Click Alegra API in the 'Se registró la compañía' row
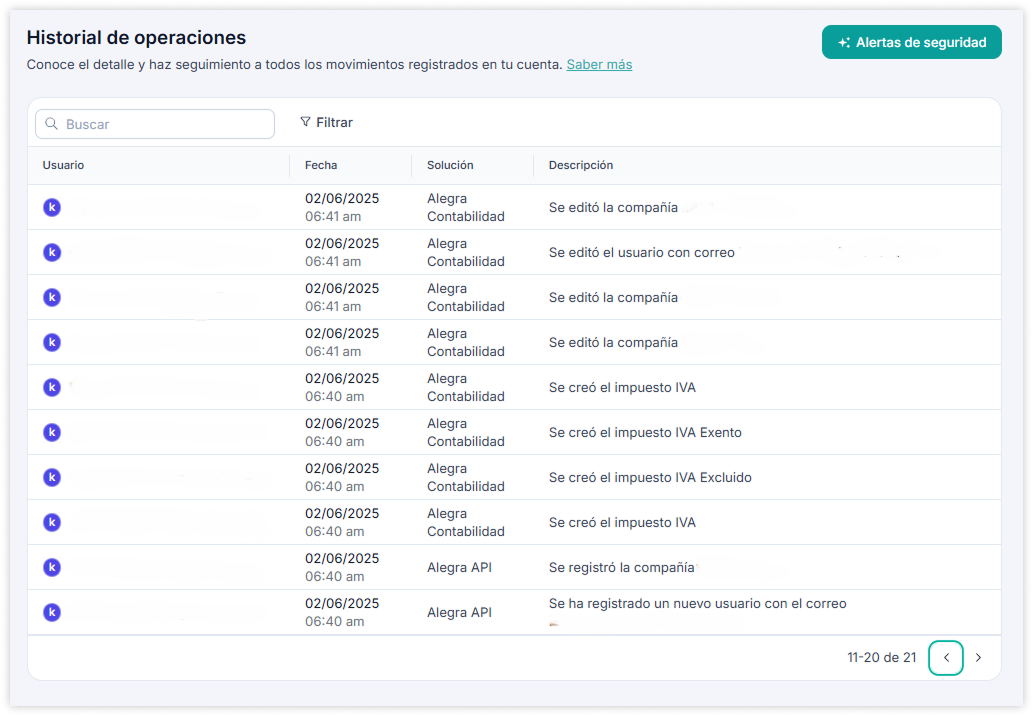The width and height of the screenshot is (1033, 716). (459, 567)
